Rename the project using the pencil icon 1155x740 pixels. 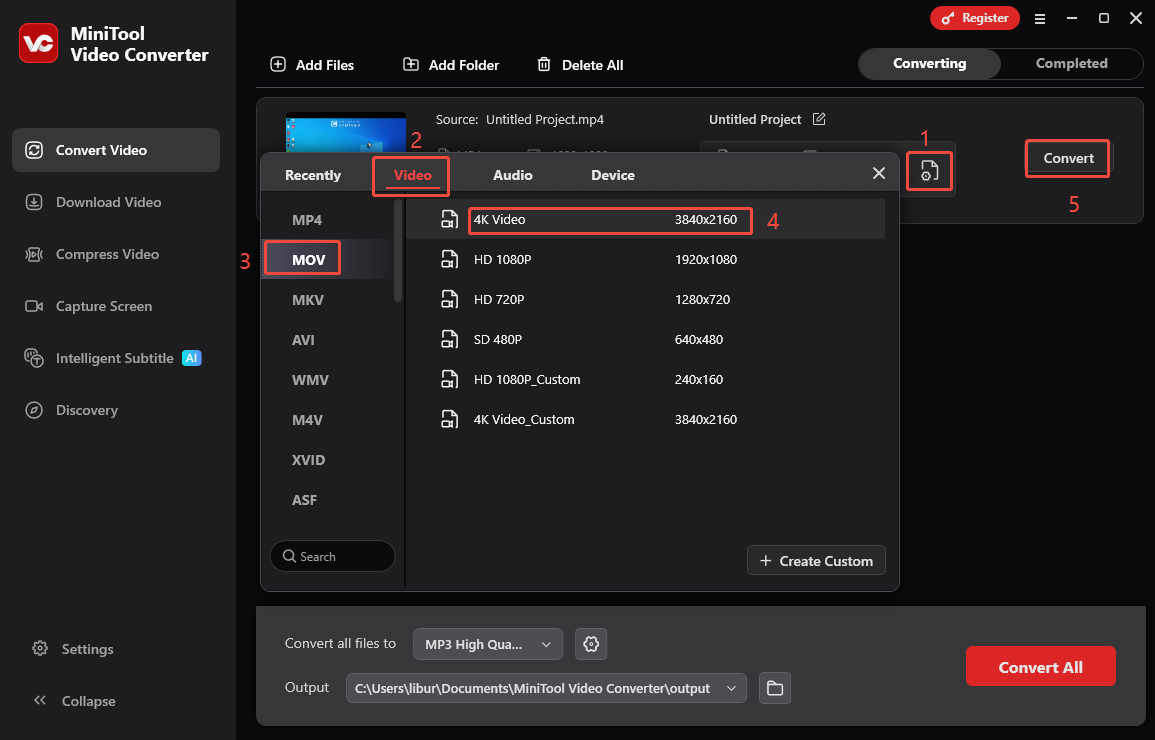[x=819, y=119]
